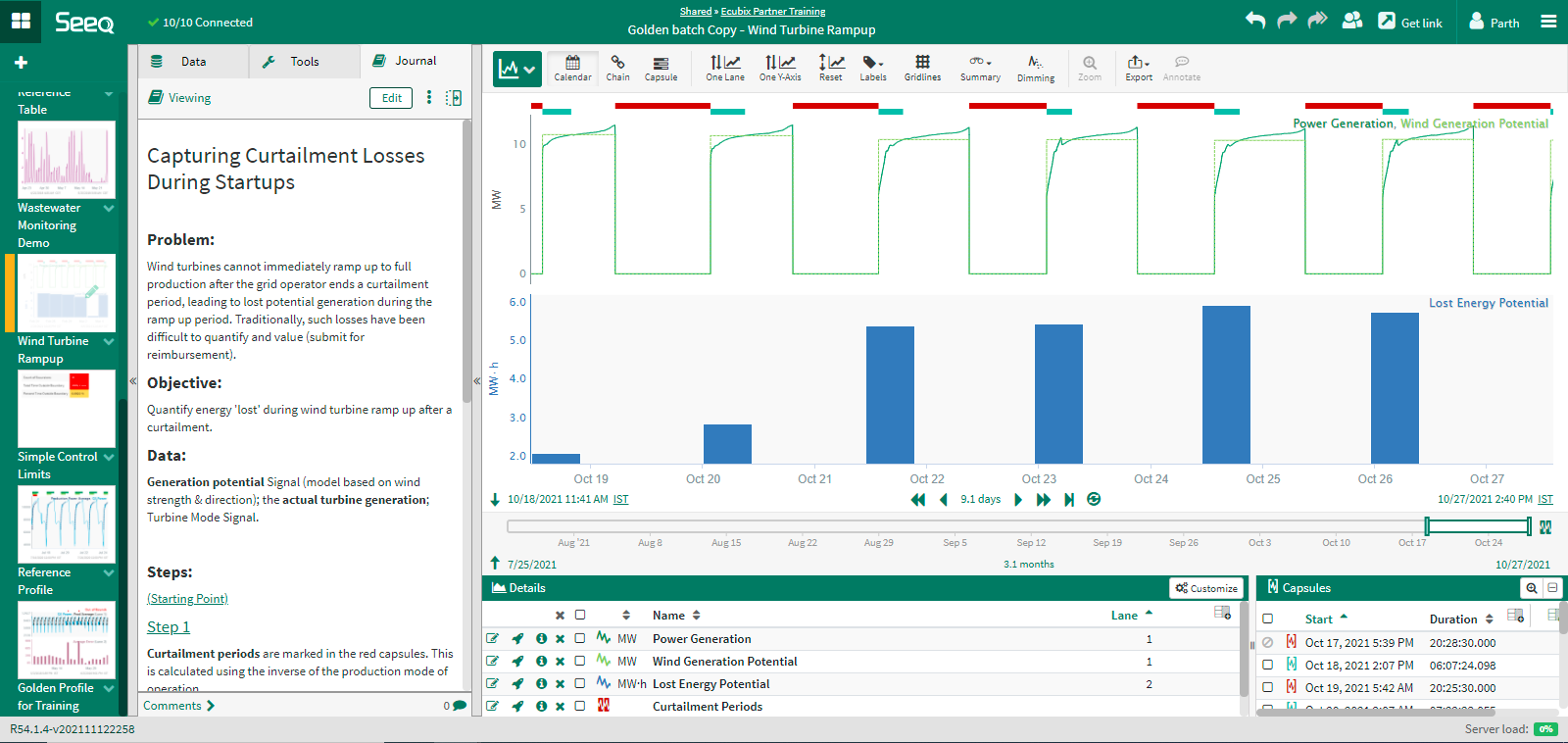This screenshot has width=1568, height=743.
Task: Open the Summary dropdown
Action: [980, 68]
